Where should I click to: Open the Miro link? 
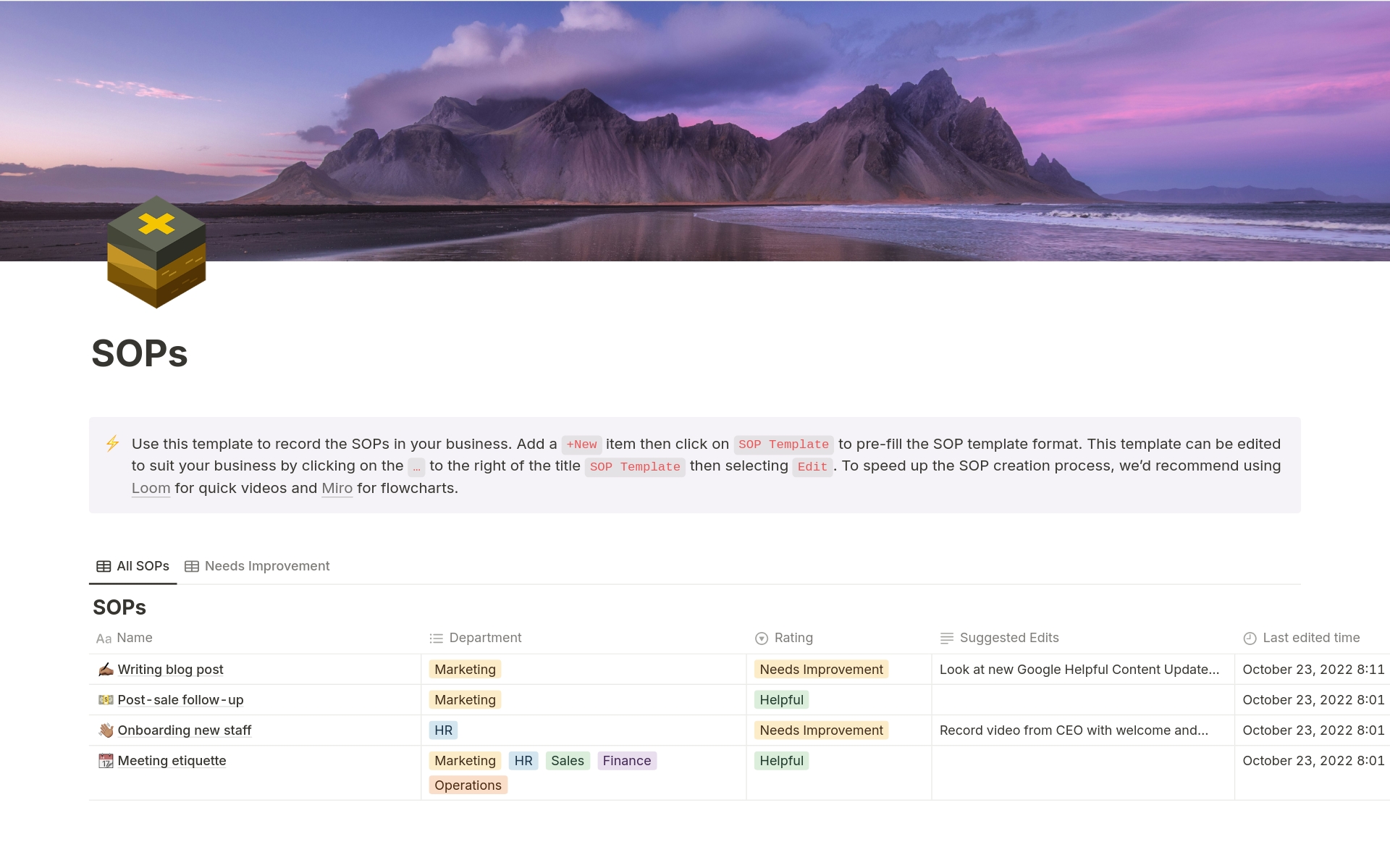pos(337,488)
